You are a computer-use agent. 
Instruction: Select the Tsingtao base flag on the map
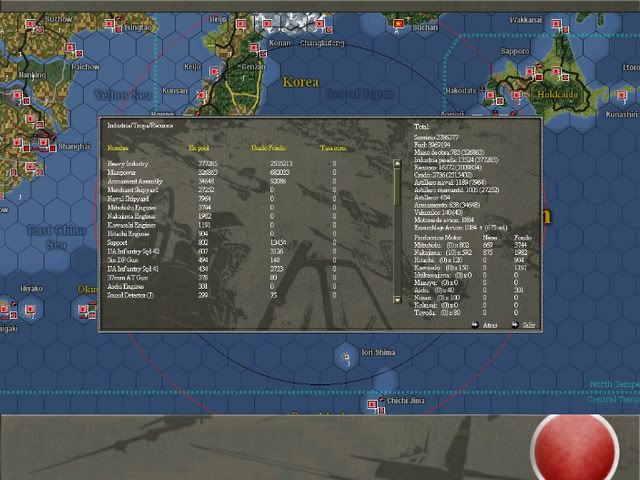[109, 24]
